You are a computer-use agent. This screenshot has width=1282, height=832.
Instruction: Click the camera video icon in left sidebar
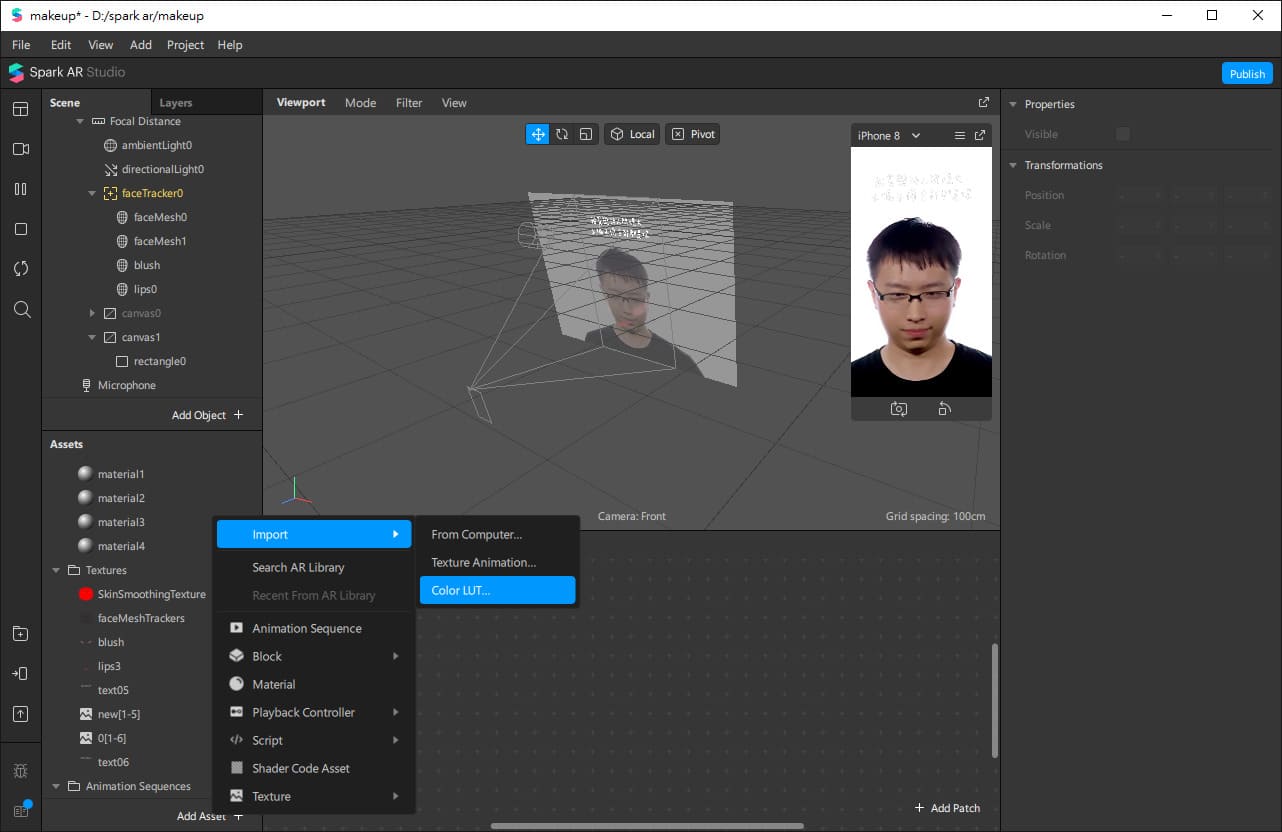point(21,149)
